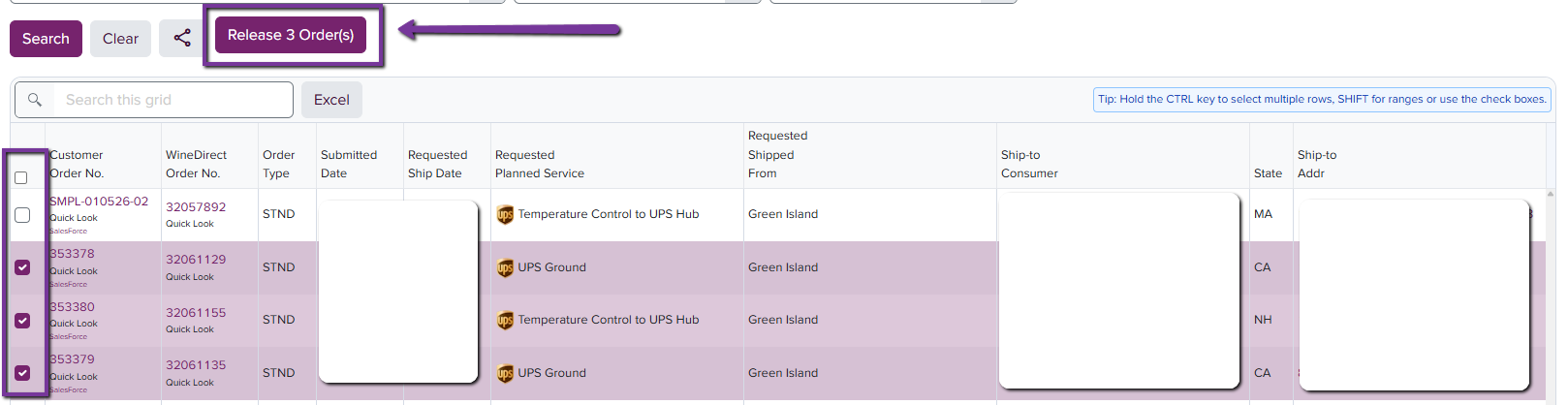This screenshot has width=1568, height=405.
Task: Click the share icon button
Action: 181,38
